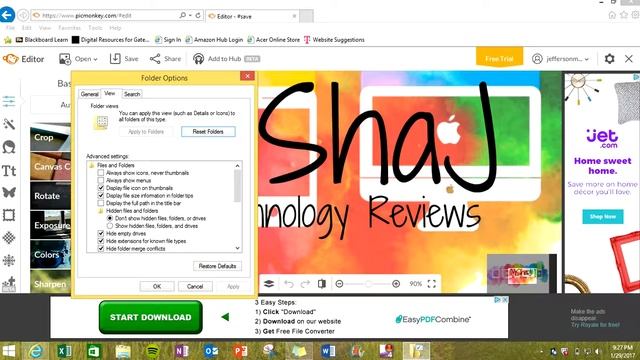640x360 pixels.
Task: Click the Restore Defaults button
Action: click(217, 266)
